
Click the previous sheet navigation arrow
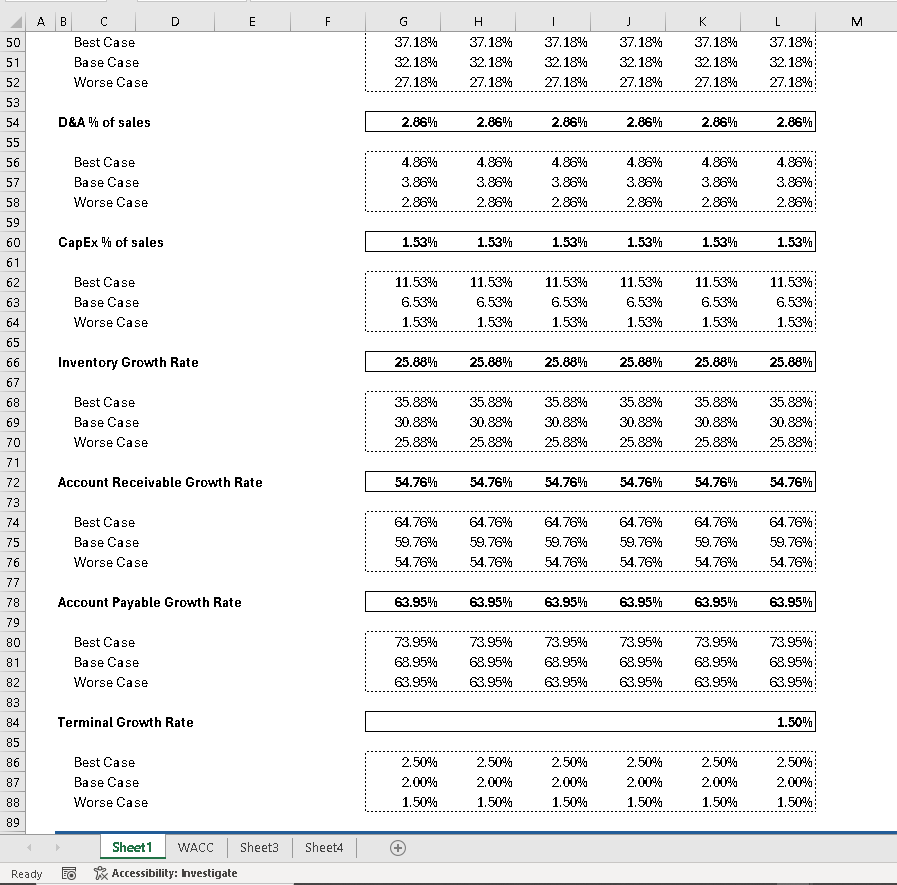pyautogui.click(x=28, y=847)
